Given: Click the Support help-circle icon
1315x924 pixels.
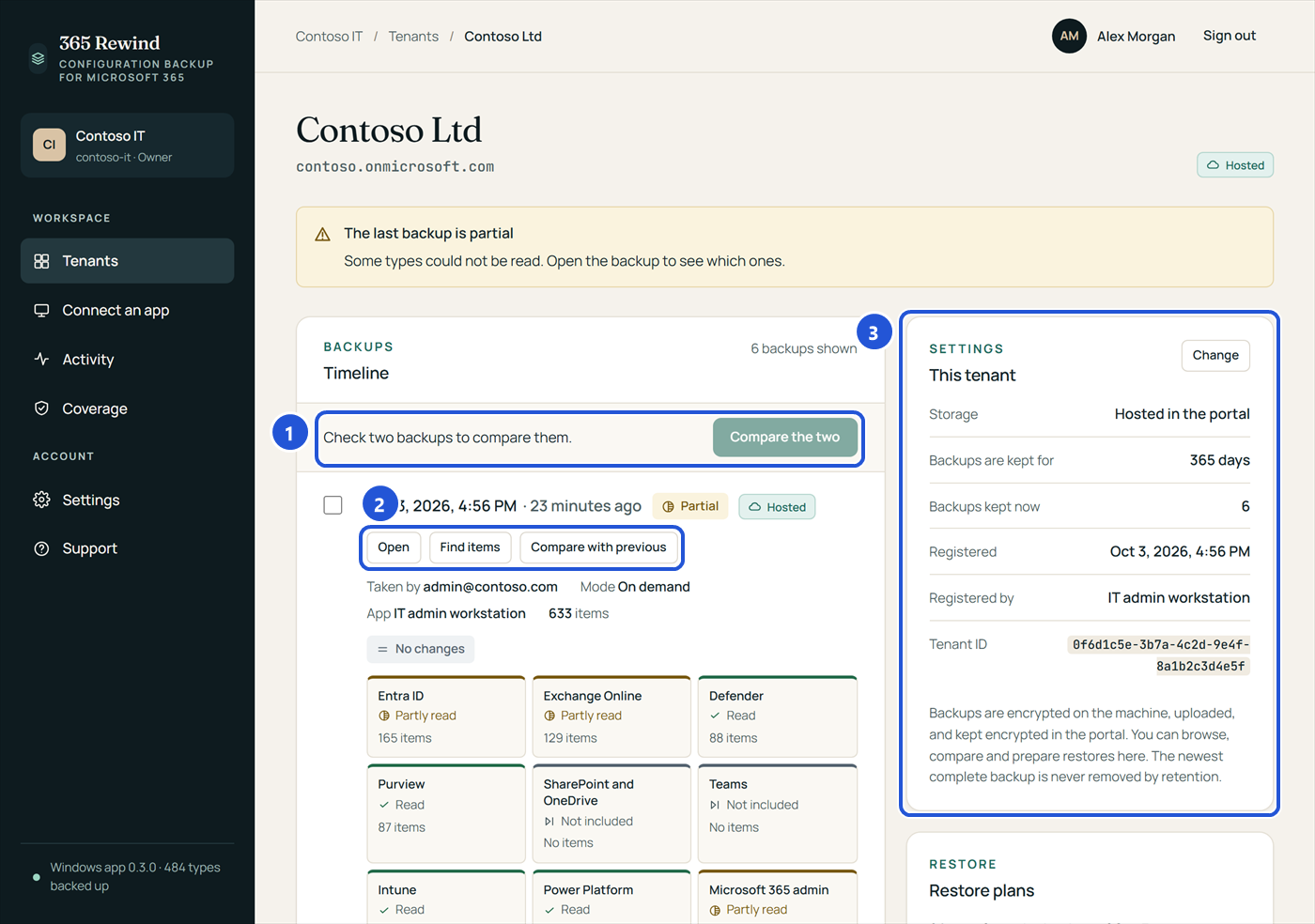Looking at the screenshot, I should point(41,548).
